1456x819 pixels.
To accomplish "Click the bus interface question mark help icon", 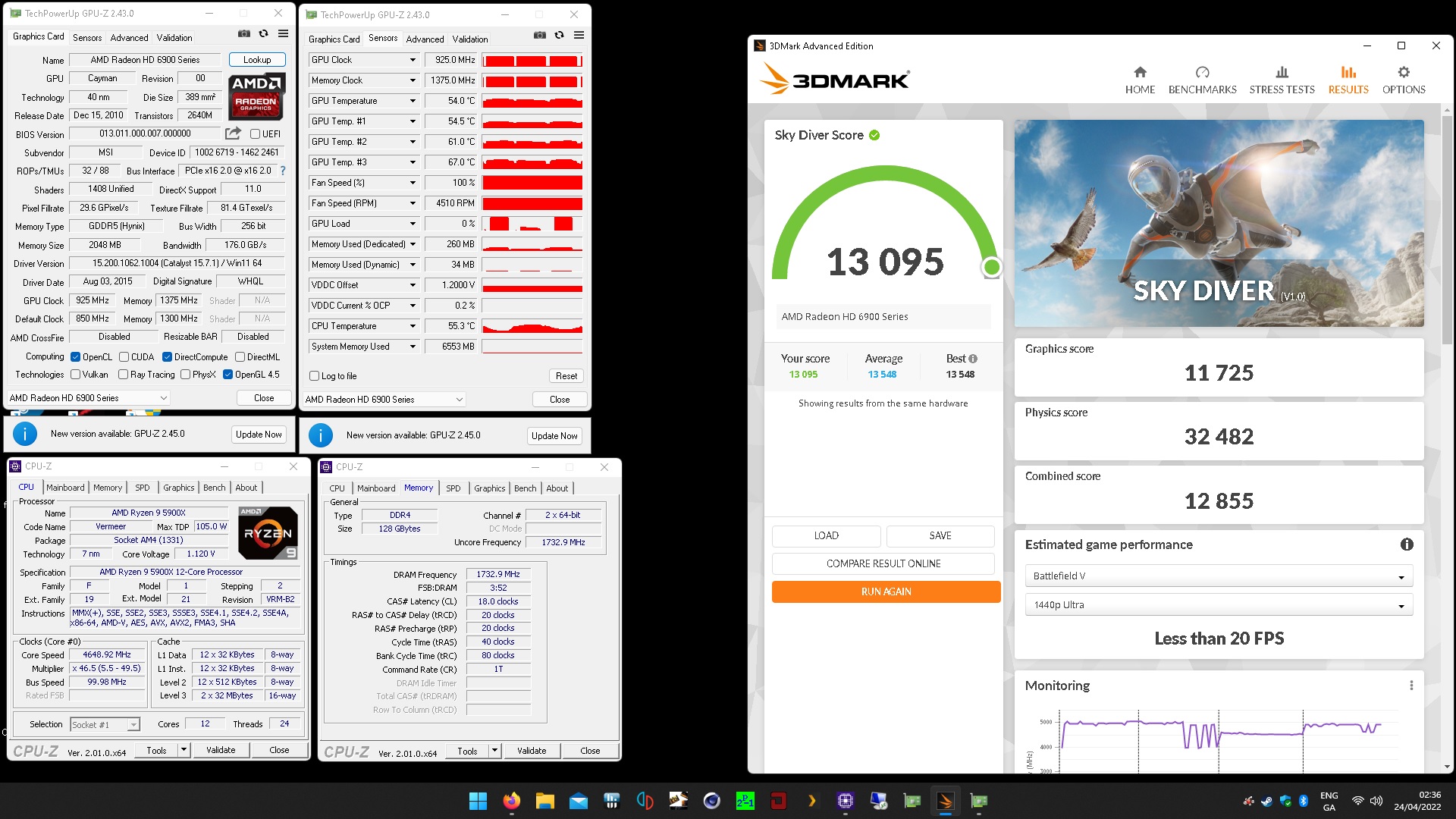I will [283, 171].
